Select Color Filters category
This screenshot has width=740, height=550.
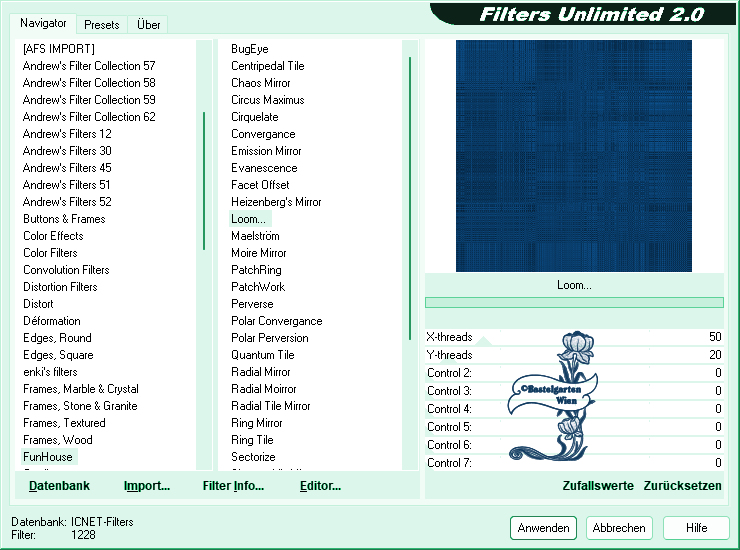[x=50, y=253]
